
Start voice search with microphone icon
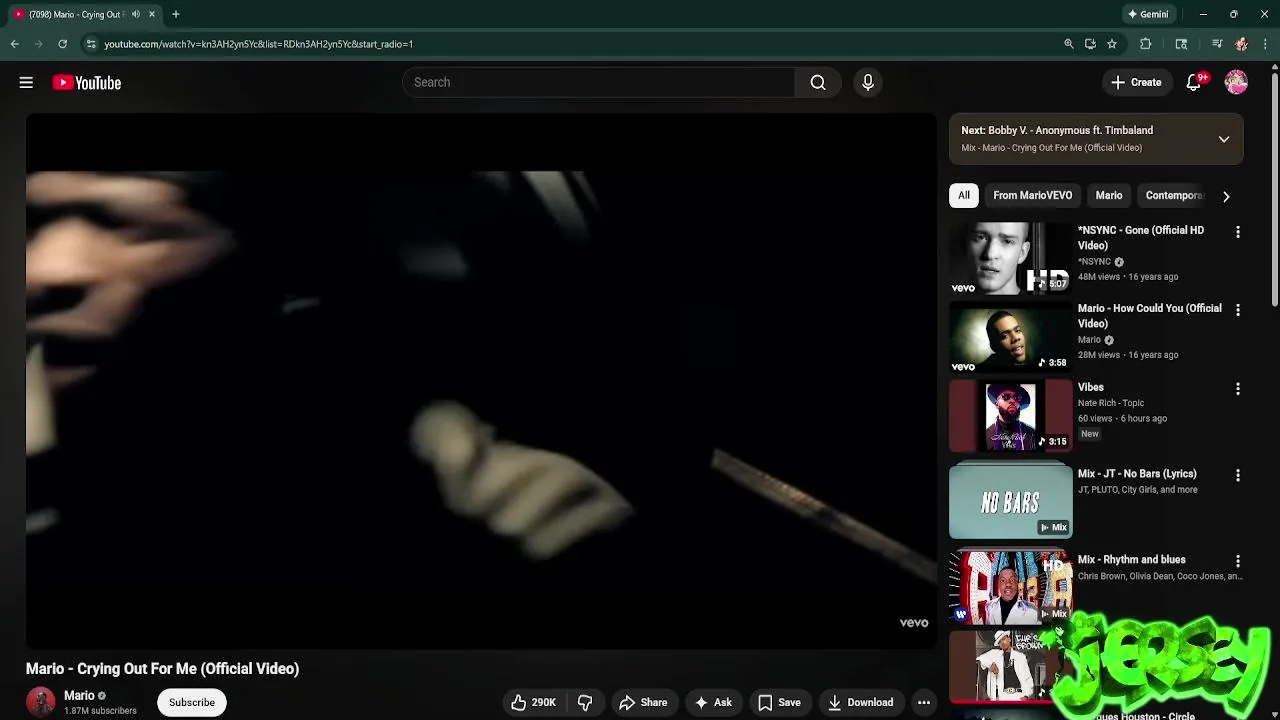(868, 82)
